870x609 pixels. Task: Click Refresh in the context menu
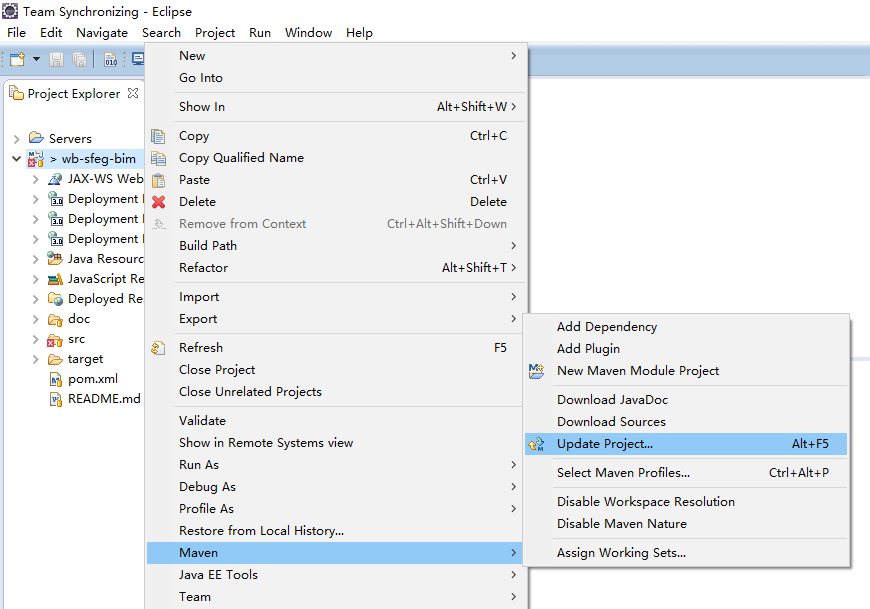(x=335, y=348)
